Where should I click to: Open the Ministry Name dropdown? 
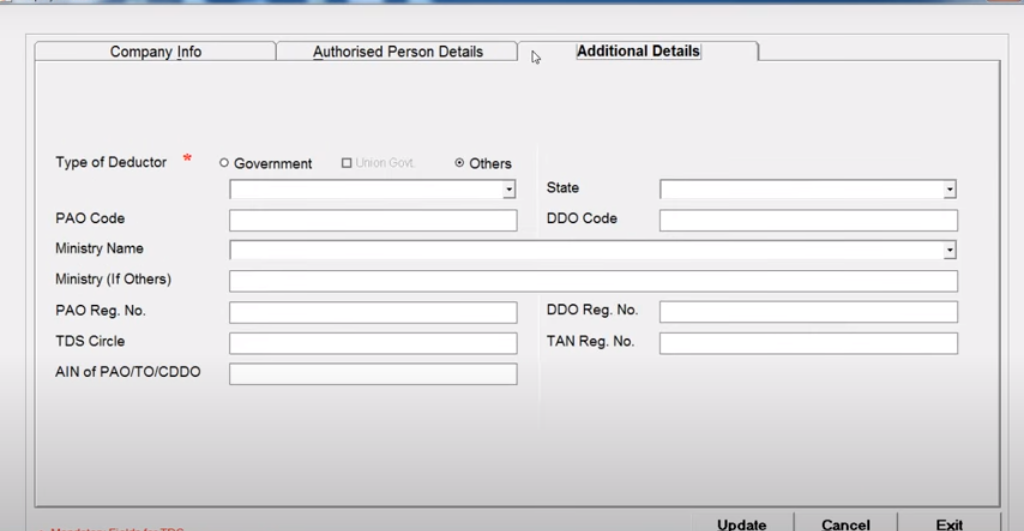[949, 251]
